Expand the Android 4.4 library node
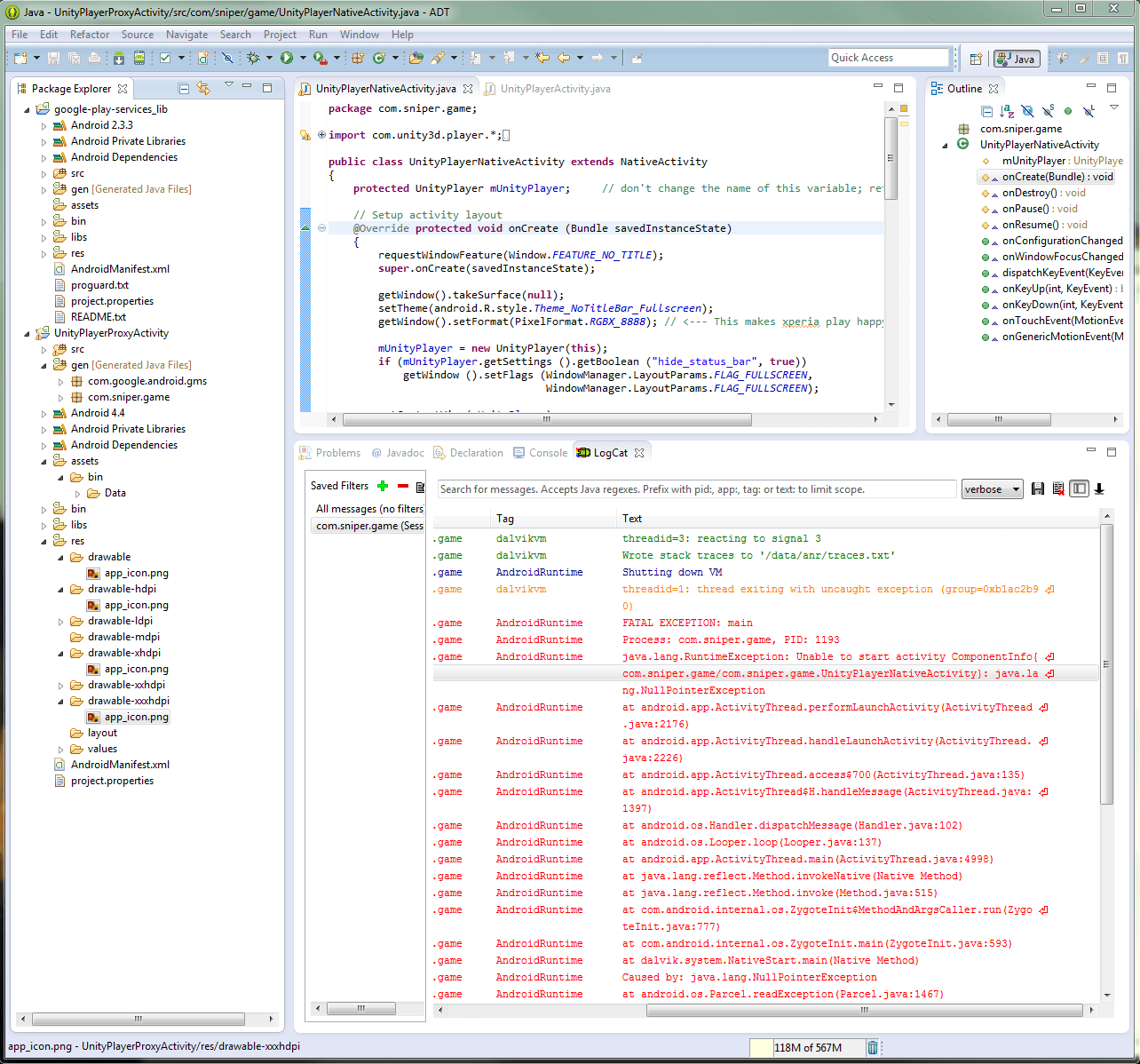The width and height of the screenshot is (1140, 1064). point(44,413)
